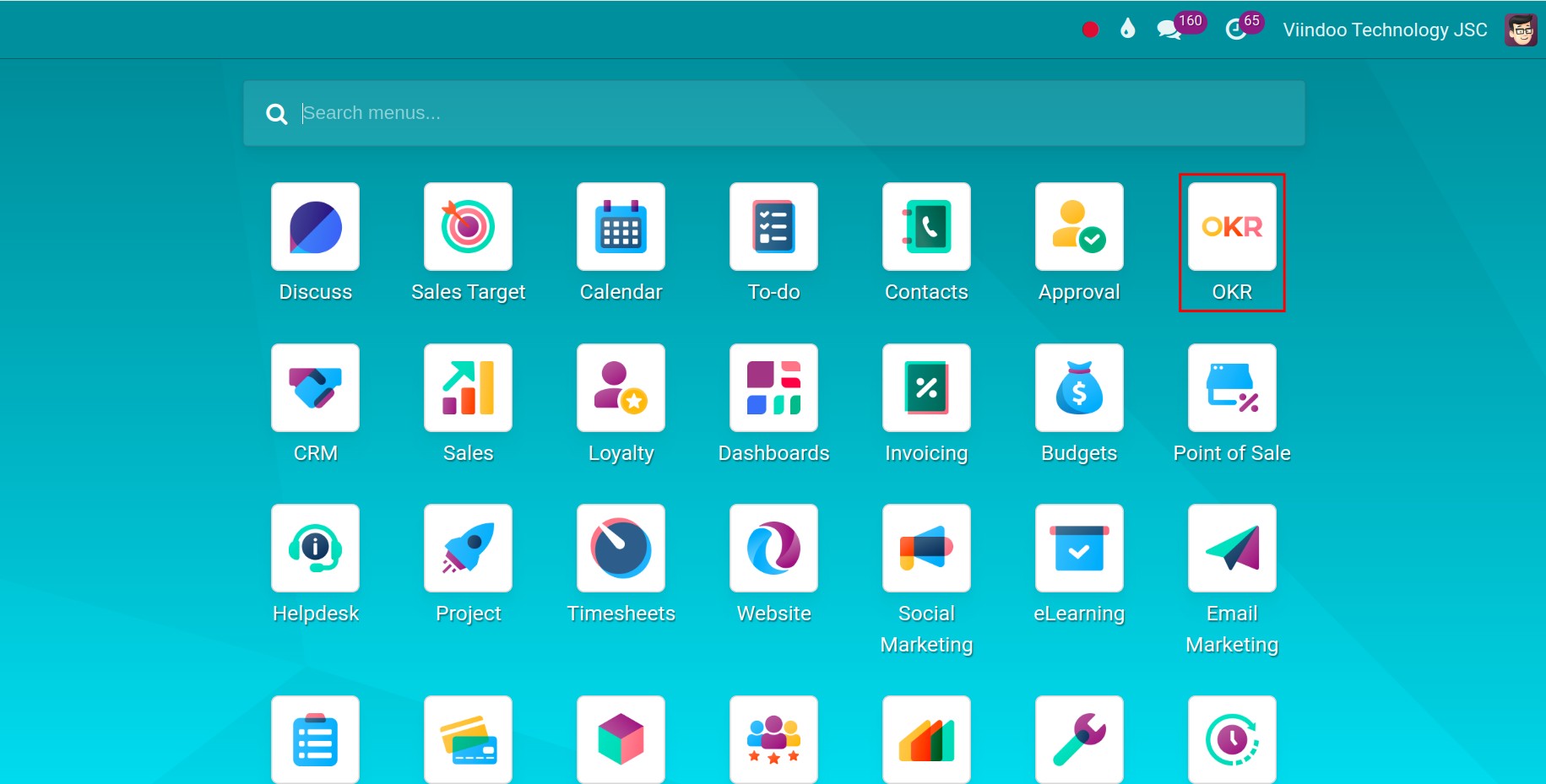Open activities clock with 65 badge
This screenshot has width=1546, height=784.
pyautogui.click(x=1244, y=27)
